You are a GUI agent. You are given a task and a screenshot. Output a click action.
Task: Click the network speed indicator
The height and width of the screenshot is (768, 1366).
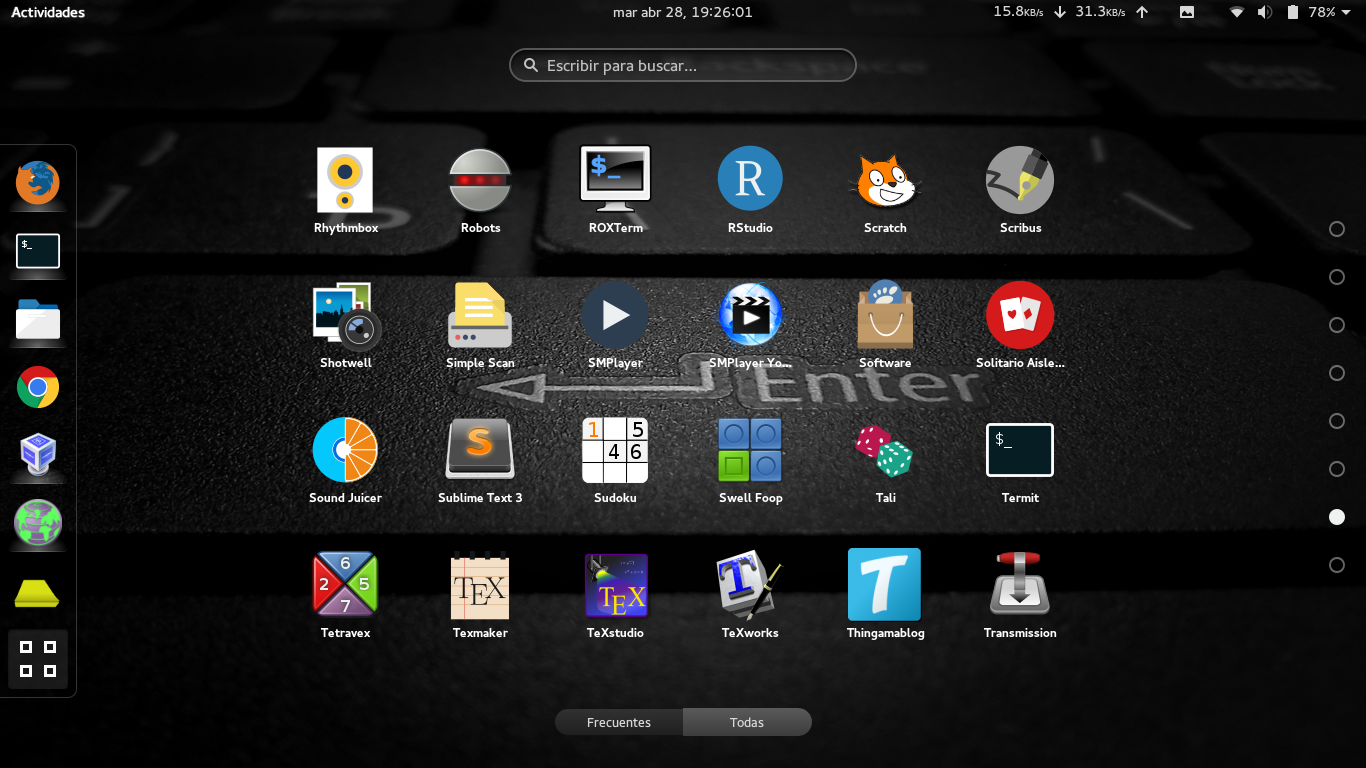coord(1070,12)
